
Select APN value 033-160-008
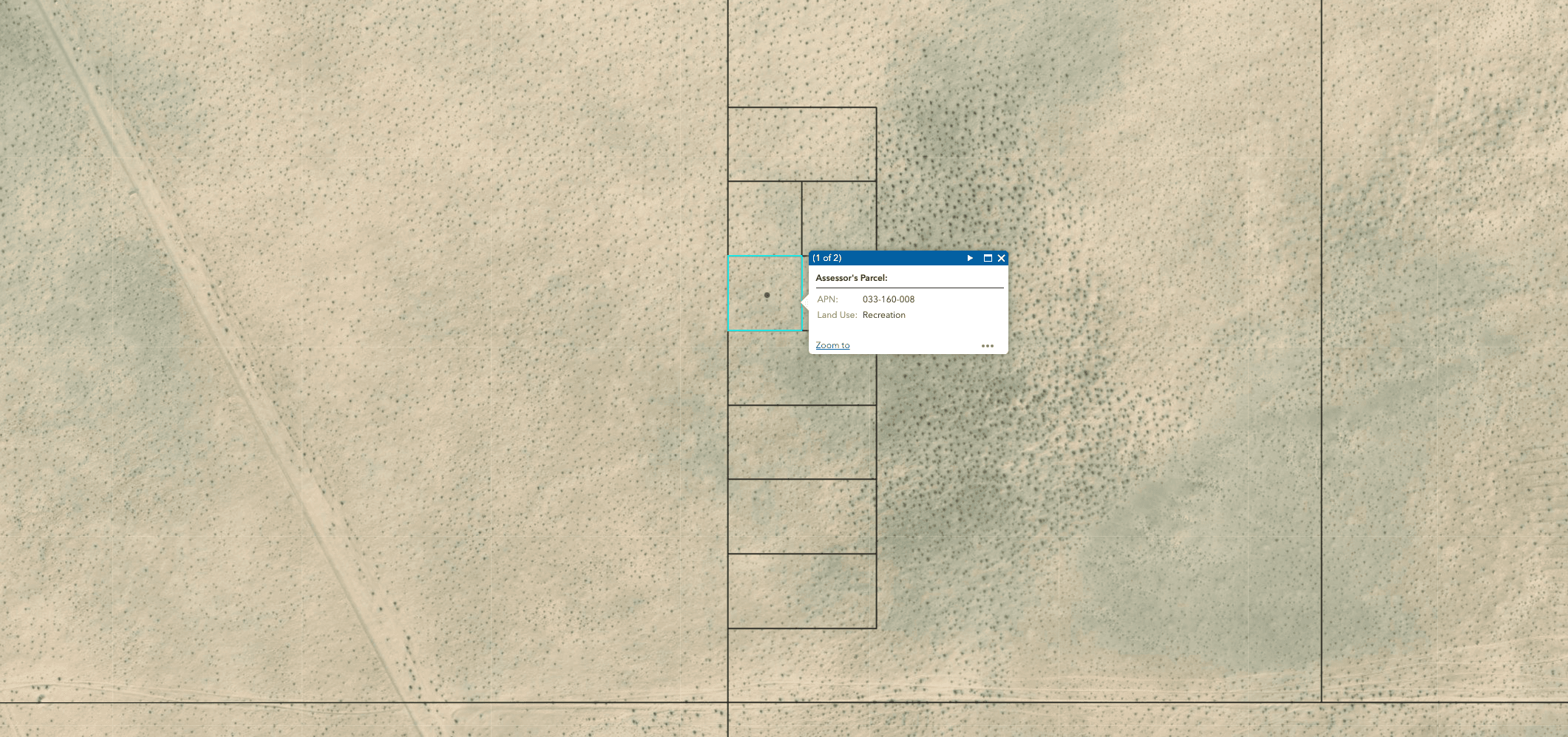coord(889,299)
